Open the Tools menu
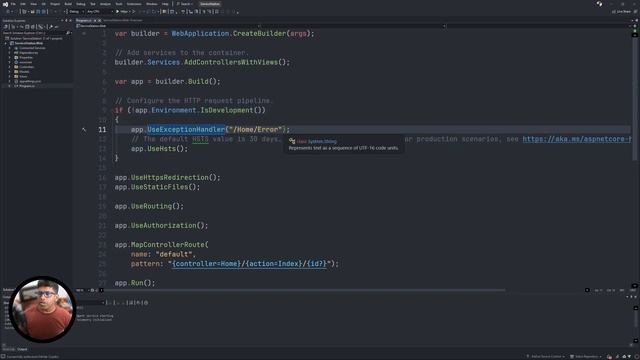Screen dimensions: 640x360 pos(119,4)
